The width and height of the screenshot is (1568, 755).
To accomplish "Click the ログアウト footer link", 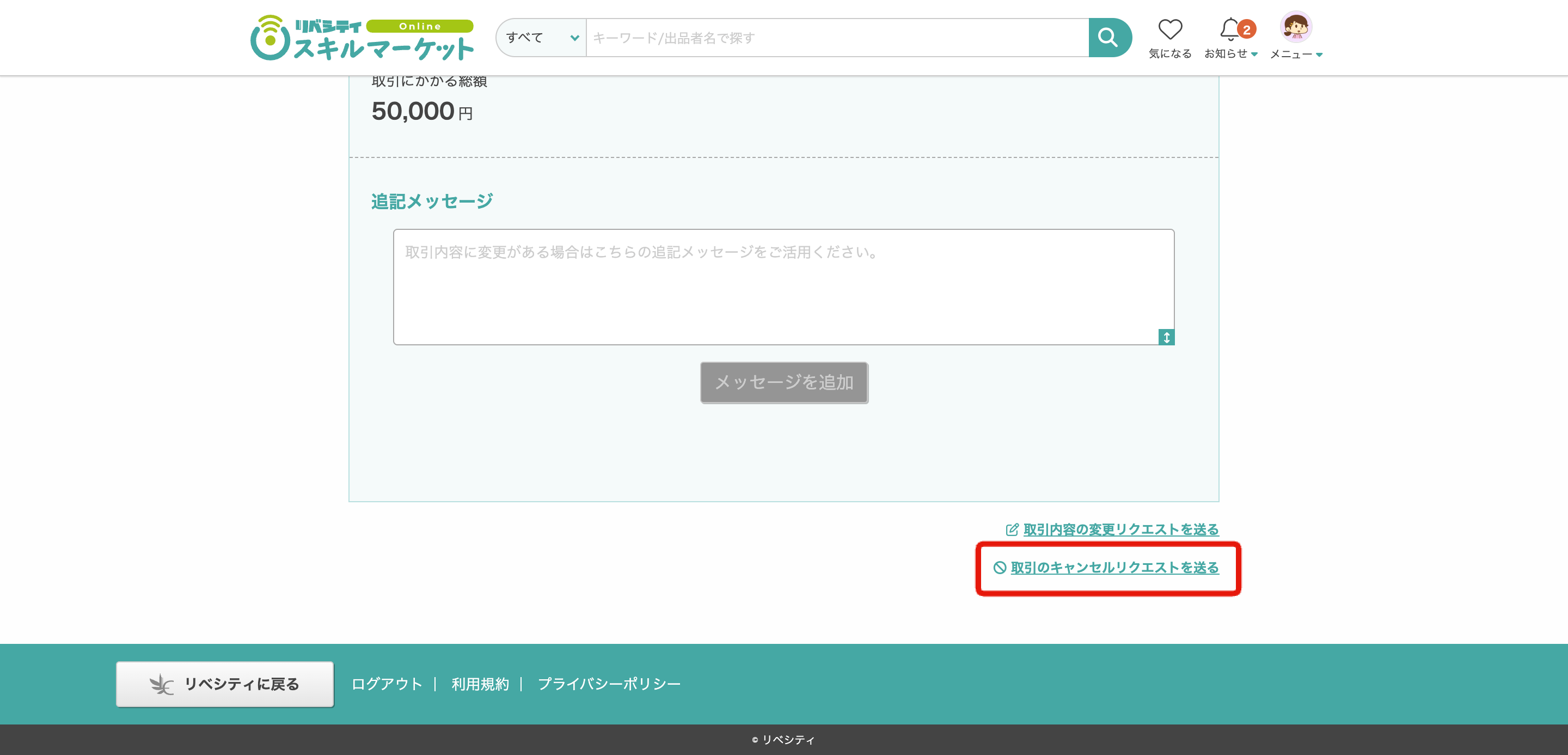I will (x=387, y=684).
